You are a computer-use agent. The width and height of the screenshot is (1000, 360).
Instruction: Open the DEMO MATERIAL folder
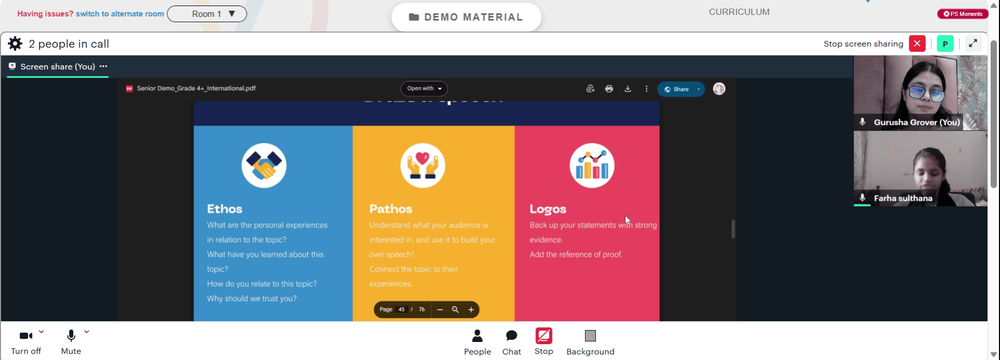pyautogui.click(x=466, y=17)
